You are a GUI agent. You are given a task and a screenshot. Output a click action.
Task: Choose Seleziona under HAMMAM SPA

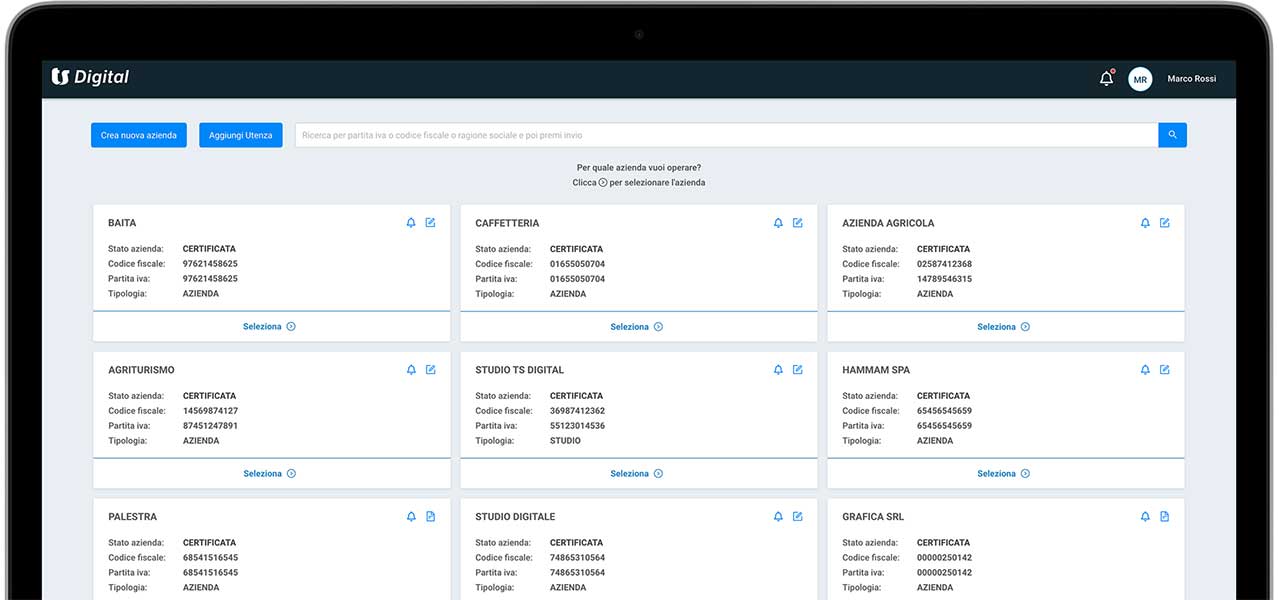pyautogui.click(x=1003, y=474)
